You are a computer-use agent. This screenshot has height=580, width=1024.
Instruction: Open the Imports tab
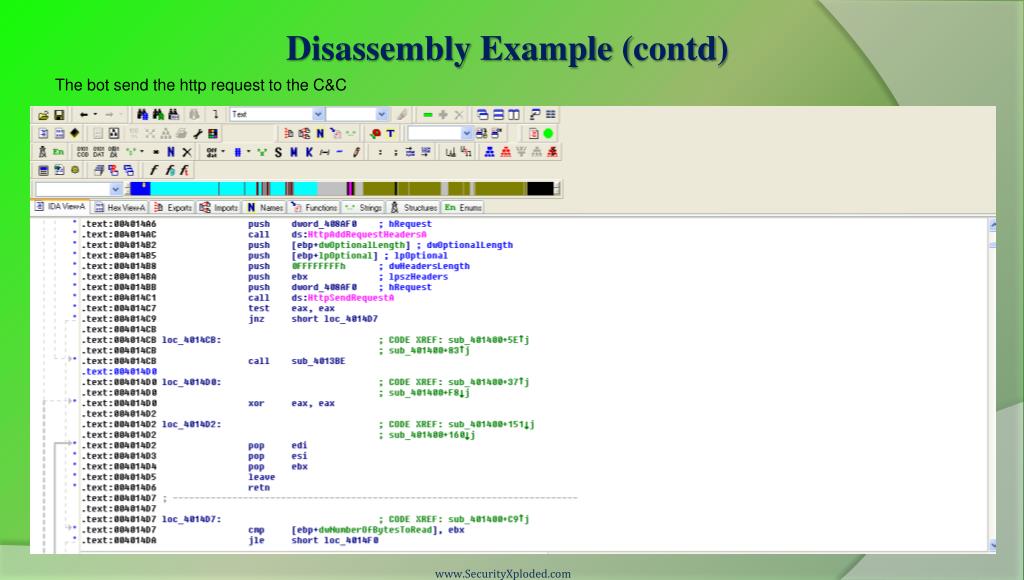219,208
